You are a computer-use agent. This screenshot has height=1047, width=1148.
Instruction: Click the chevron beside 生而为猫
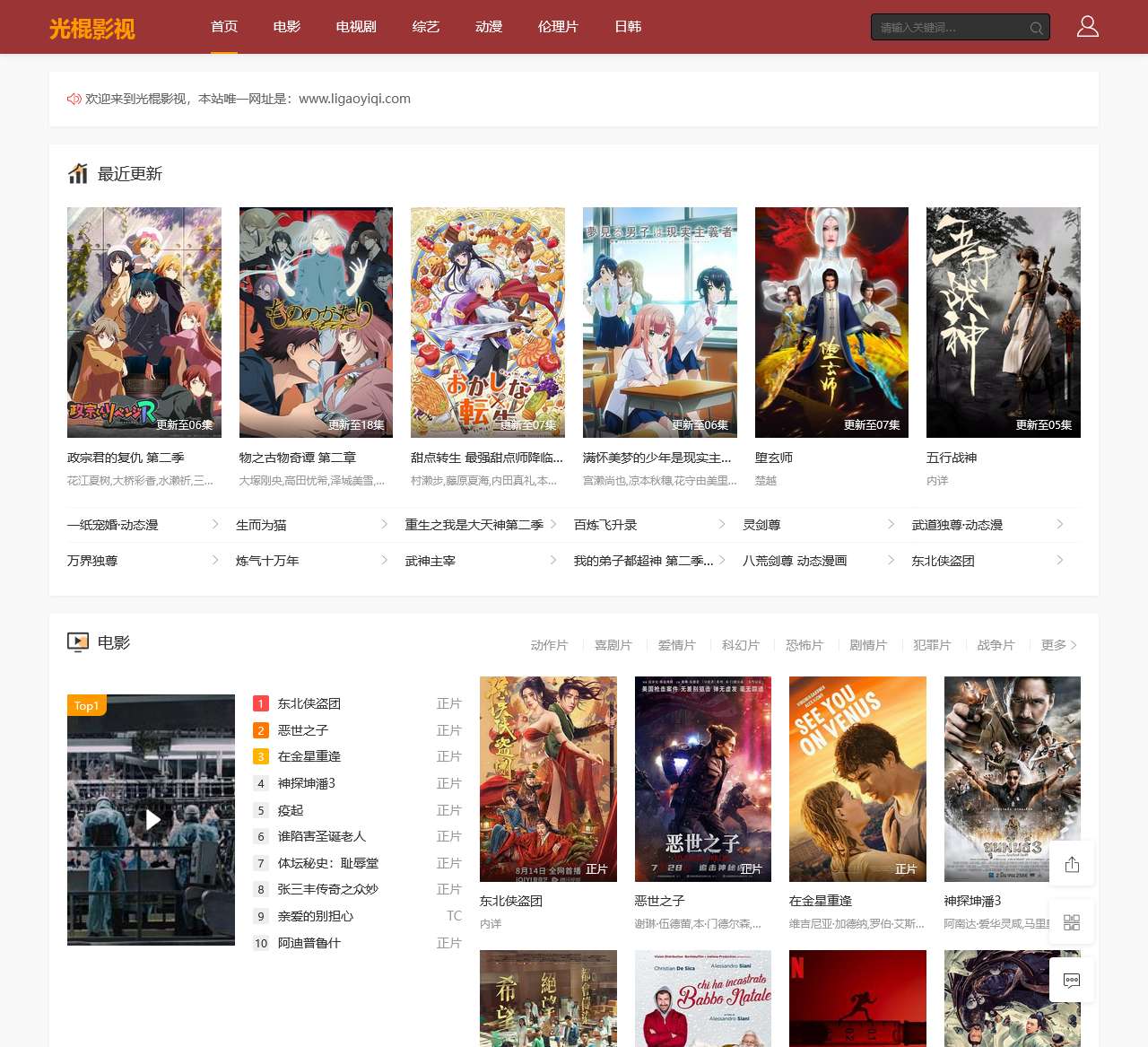pyautogui.click(x=384, y=524)
